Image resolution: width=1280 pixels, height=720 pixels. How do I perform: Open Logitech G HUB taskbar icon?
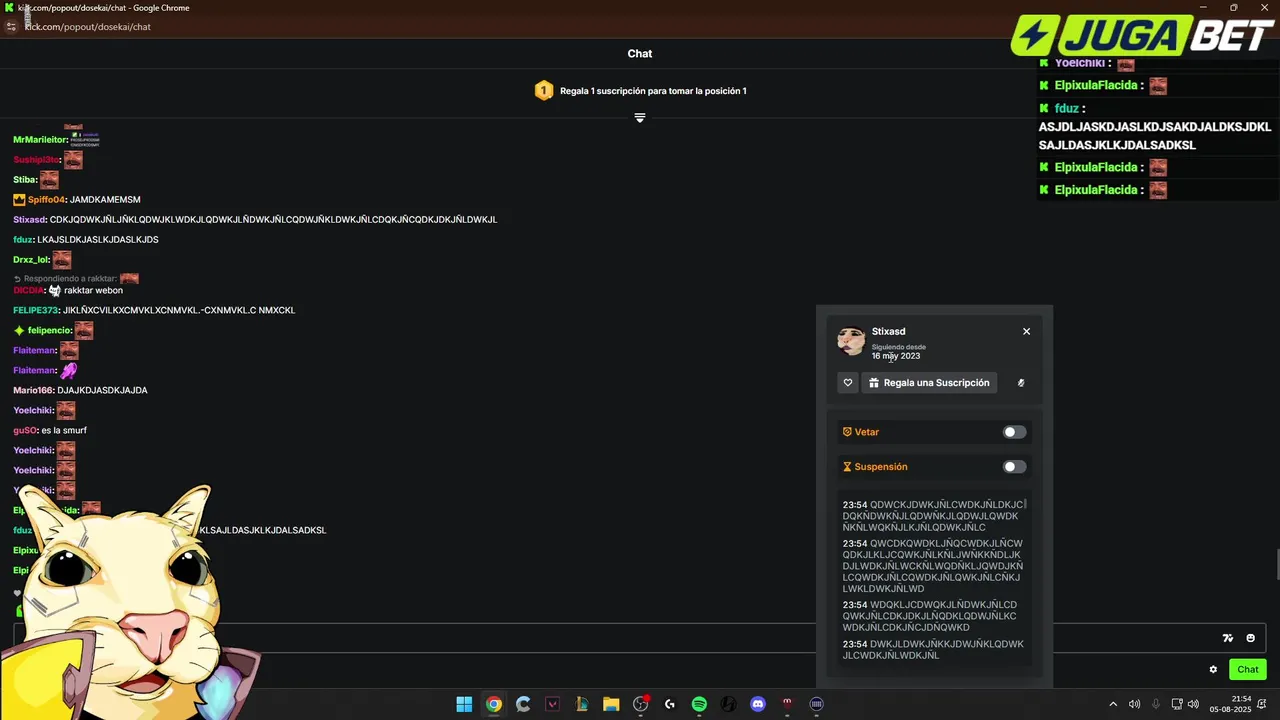[670, 704]
